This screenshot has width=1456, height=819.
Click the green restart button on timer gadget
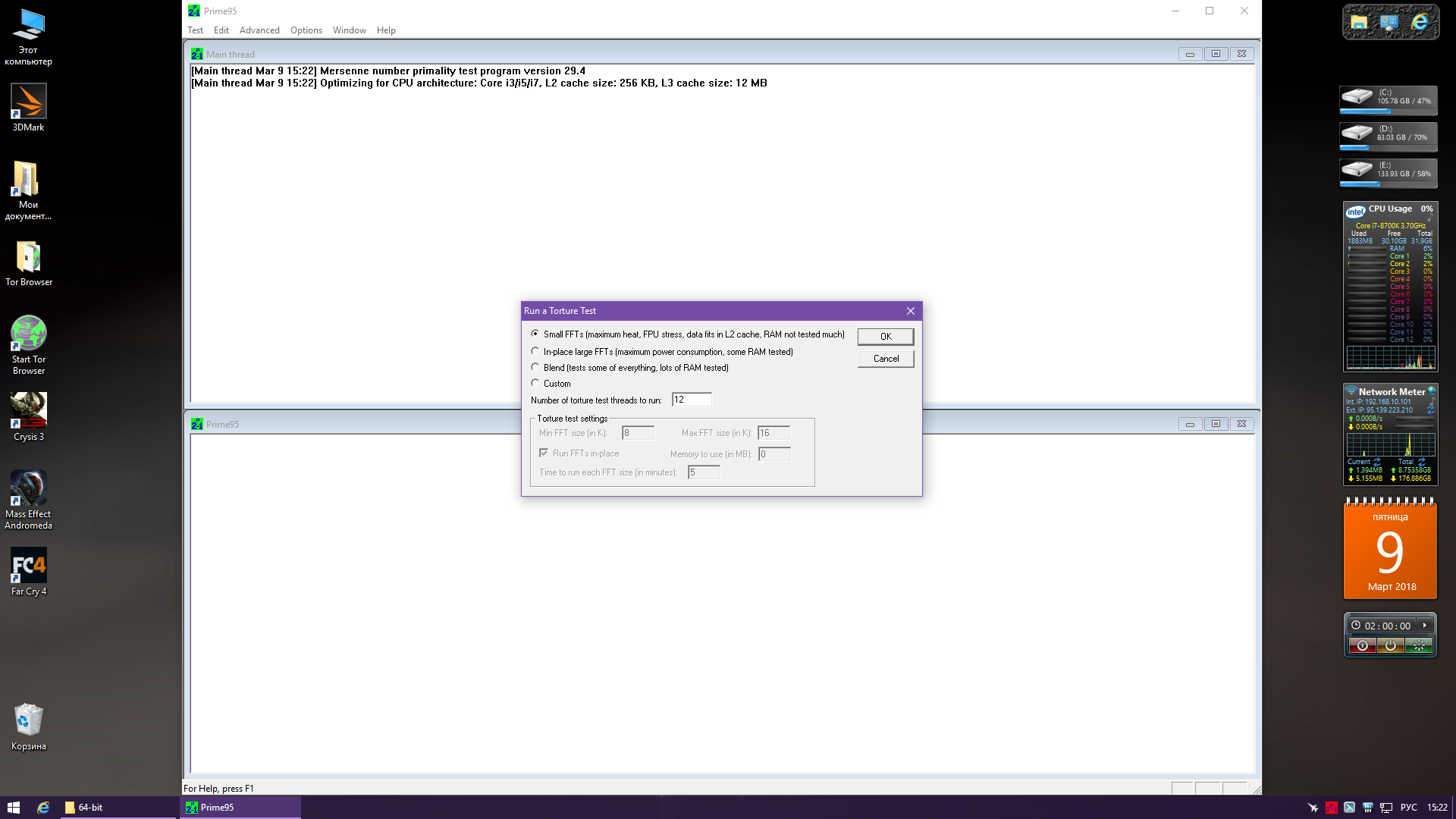[1418, 645]
